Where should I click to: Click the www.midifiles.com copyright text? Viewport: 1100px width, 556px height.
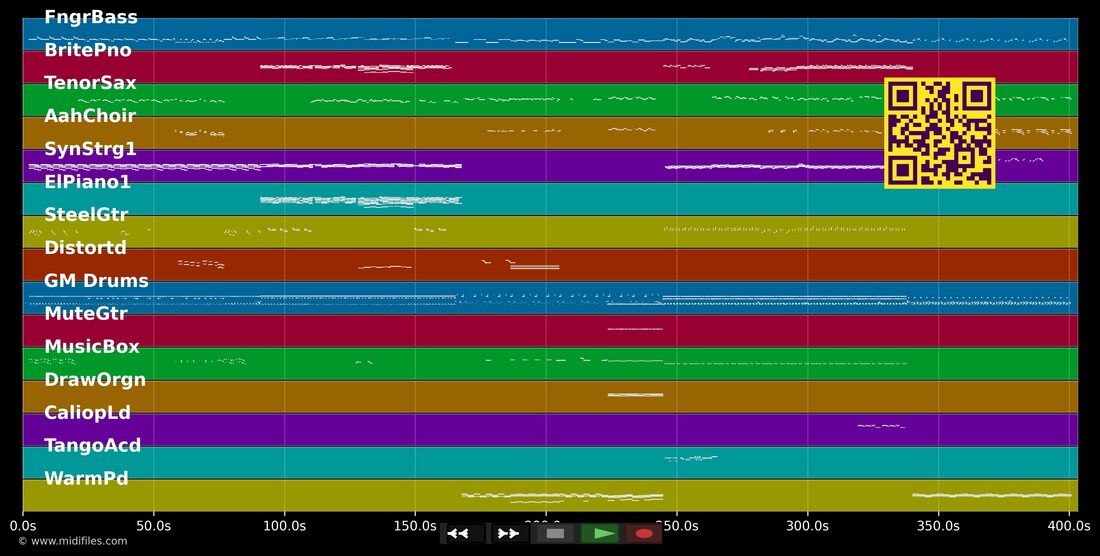(x=73, y=541)
